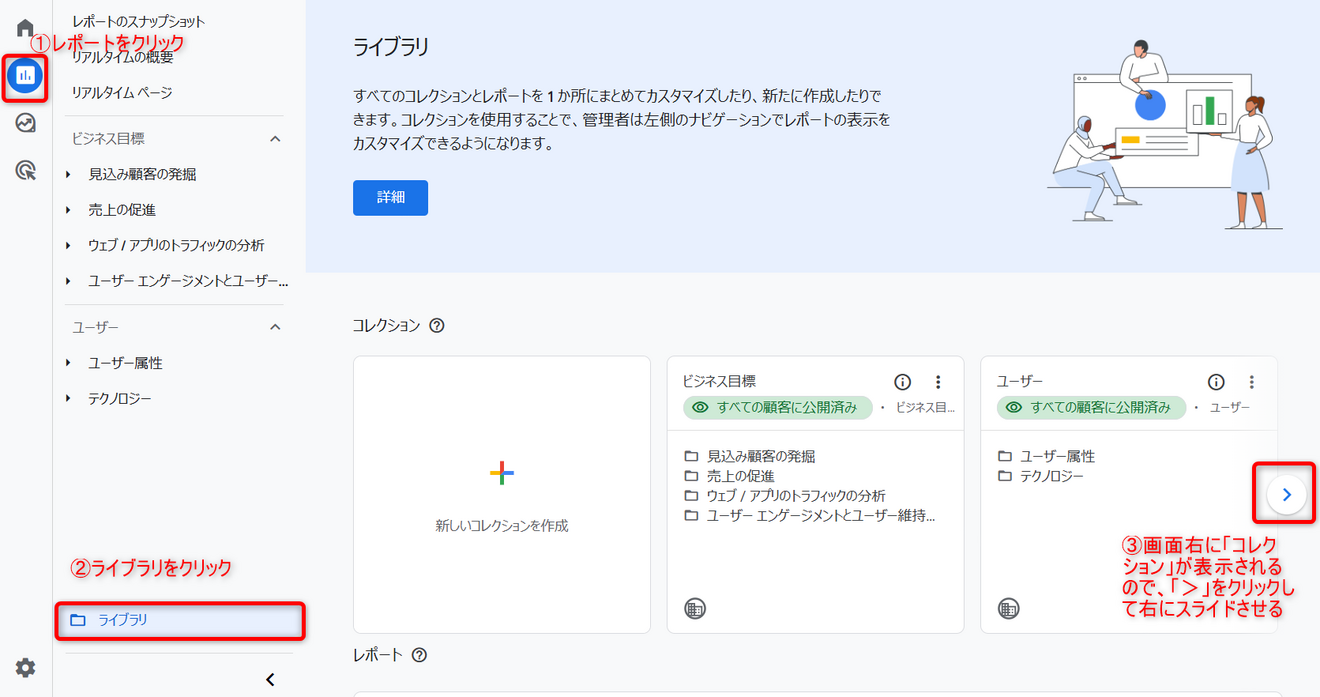Click ユーザー エンゲージメントとユーザー維持 in ビジネス目標 card
1320x697 pixels.
click(x=820, y=516)
